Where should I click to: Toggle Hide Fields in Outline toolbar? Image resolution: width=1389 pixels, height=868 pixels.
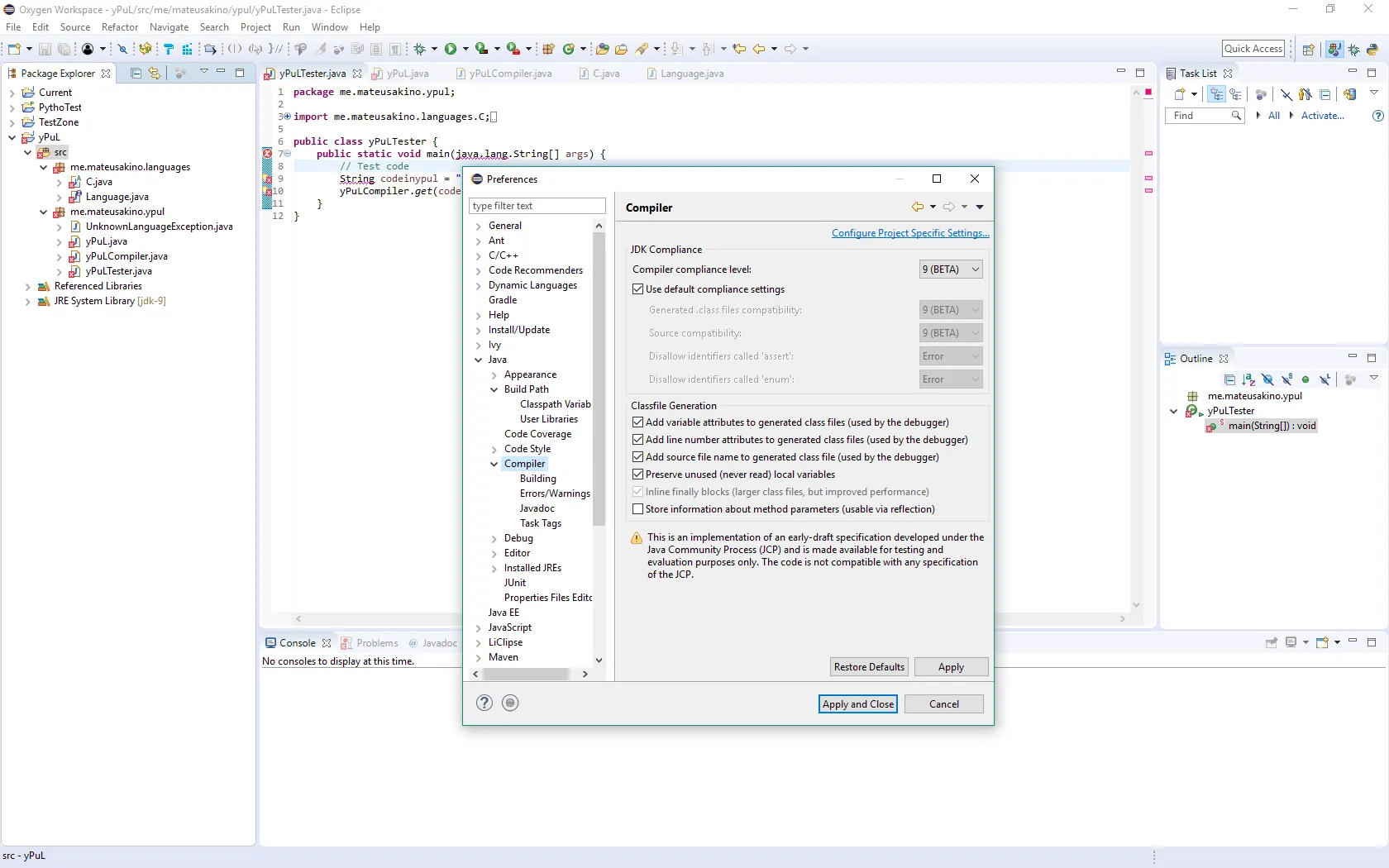pos(1267,379)
